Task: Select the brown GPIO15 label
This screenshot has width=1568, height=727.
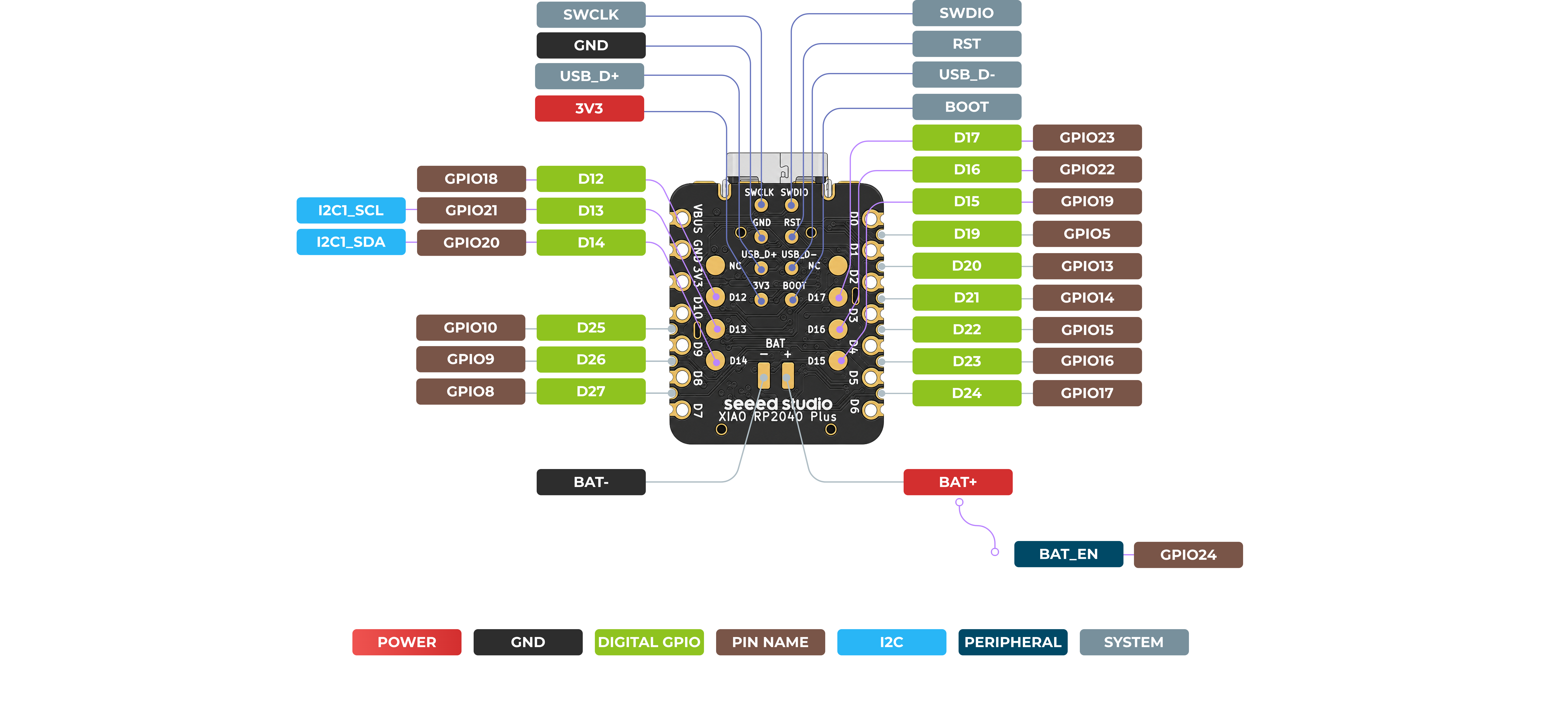Action: point(1087,330)
